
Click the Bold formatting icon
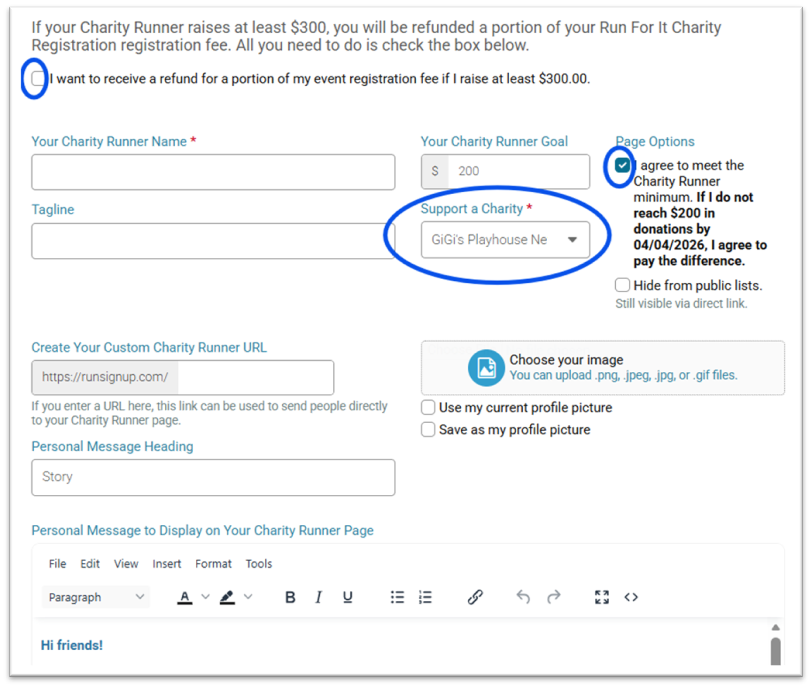click(x=290, y=597)
